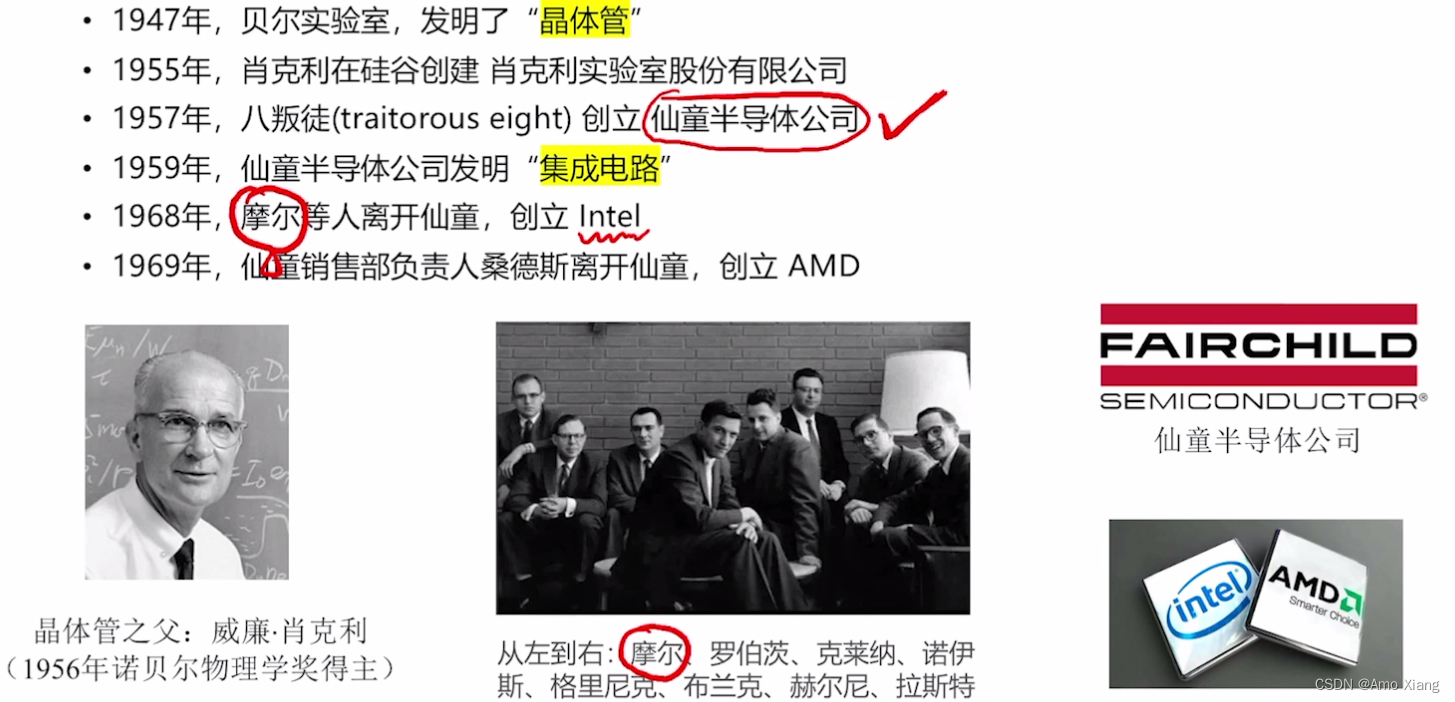This screenshot has height=702, width=1455.
Task: Click the circled 摩尔 in photo caption
Action: coord(658,655)
